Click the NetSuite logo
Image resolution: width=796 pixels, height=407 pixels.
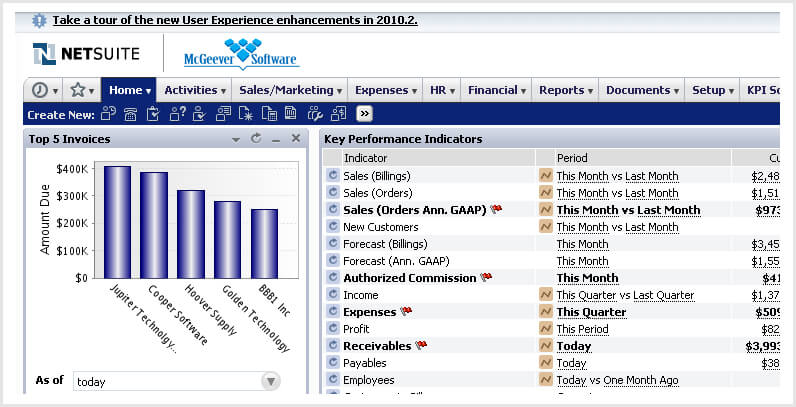[86, 54]
